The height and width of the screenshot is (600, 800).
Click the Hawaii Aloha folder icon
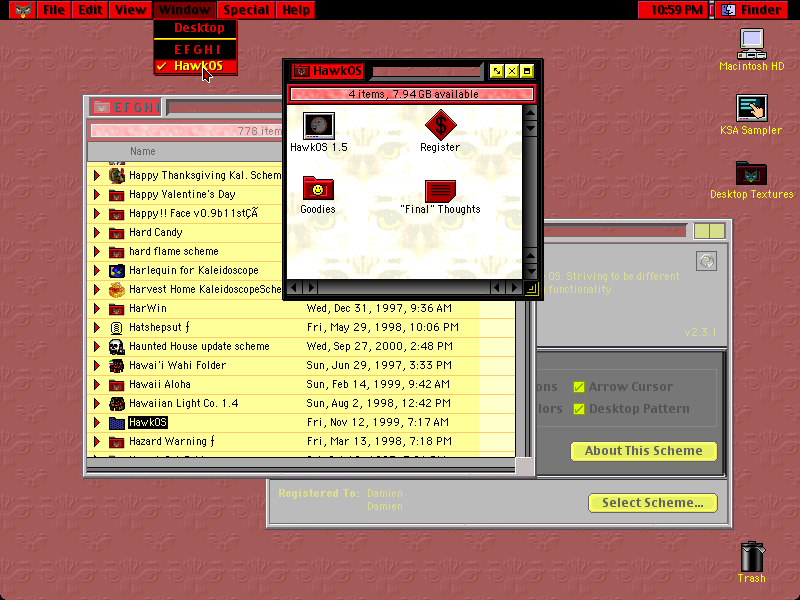click(x=117, y=385)
